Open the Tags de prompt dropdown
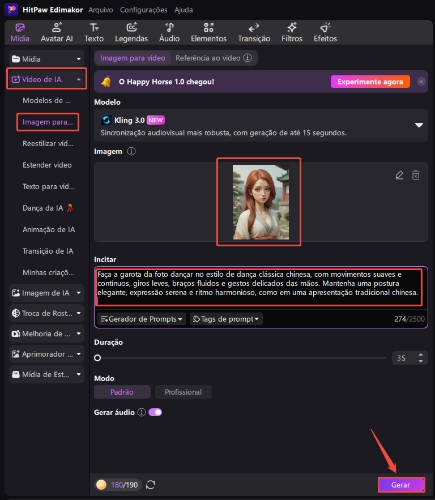 (226, 319)
